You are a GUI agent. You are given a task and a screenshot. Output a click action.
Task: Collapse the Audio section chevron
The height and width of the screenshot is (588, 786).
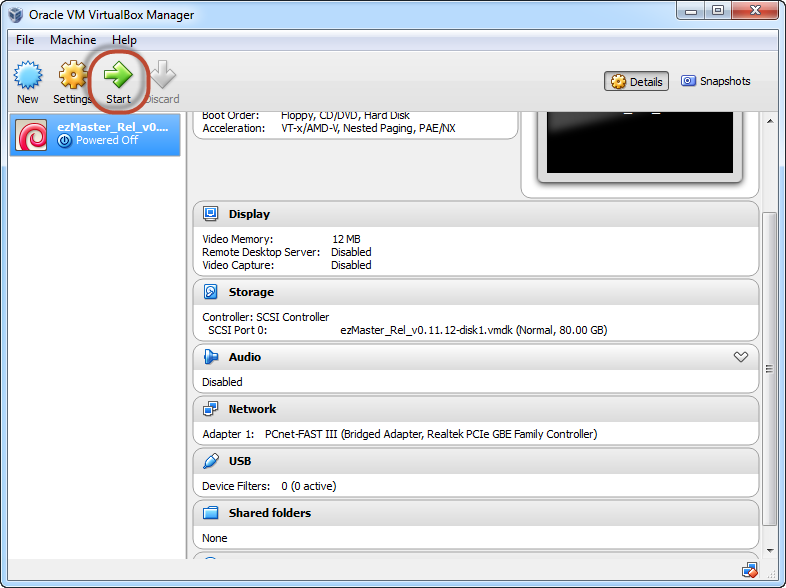[x=741, y=357]
